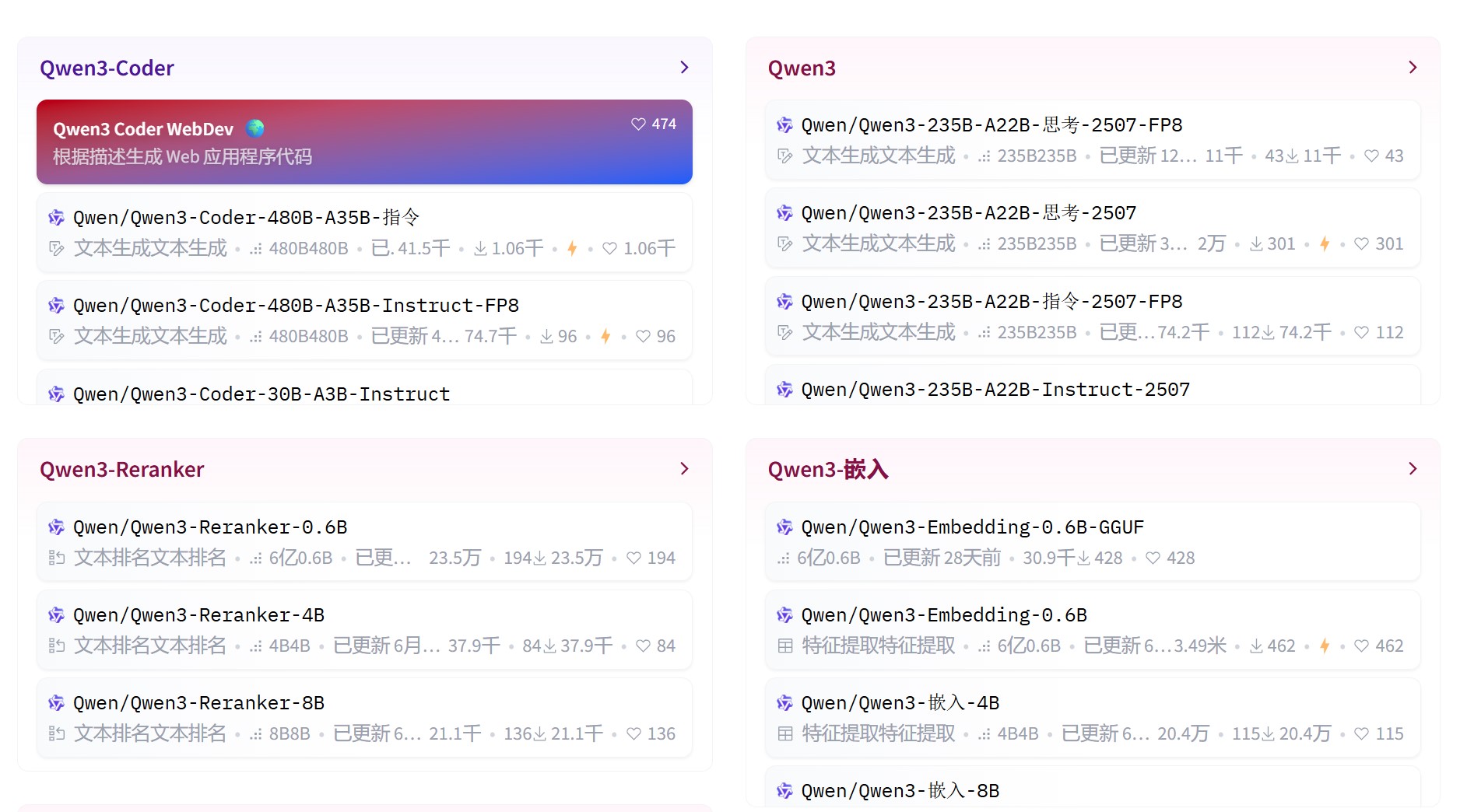Open Qwen/Qwen3-Reranker-4B model

(x=198, y=615)
